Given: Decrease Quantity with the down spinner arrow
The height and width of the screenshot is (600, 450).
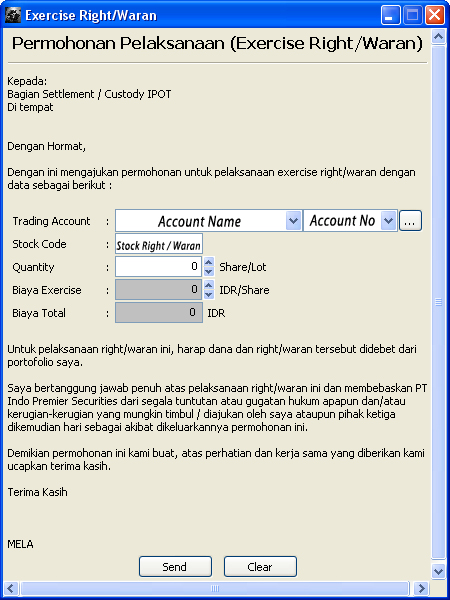Looking at the screenshot, I should [209, 271].
